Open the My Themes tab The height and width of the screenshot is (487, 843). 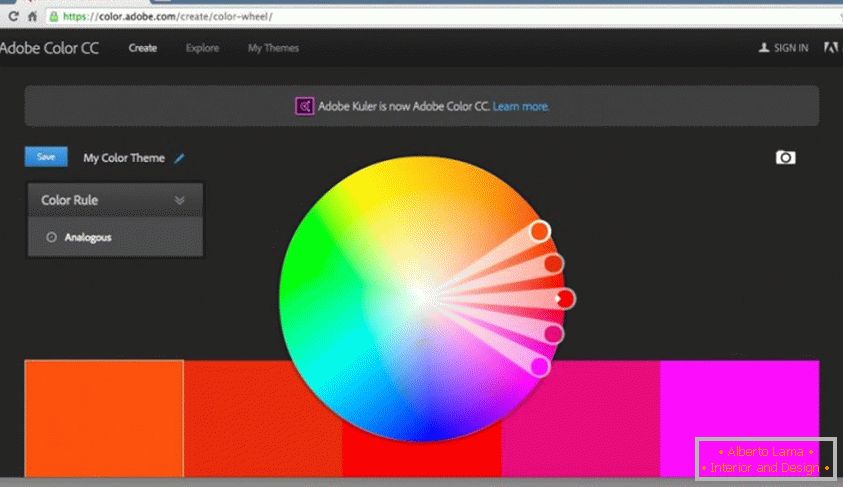tap(273, 48)
